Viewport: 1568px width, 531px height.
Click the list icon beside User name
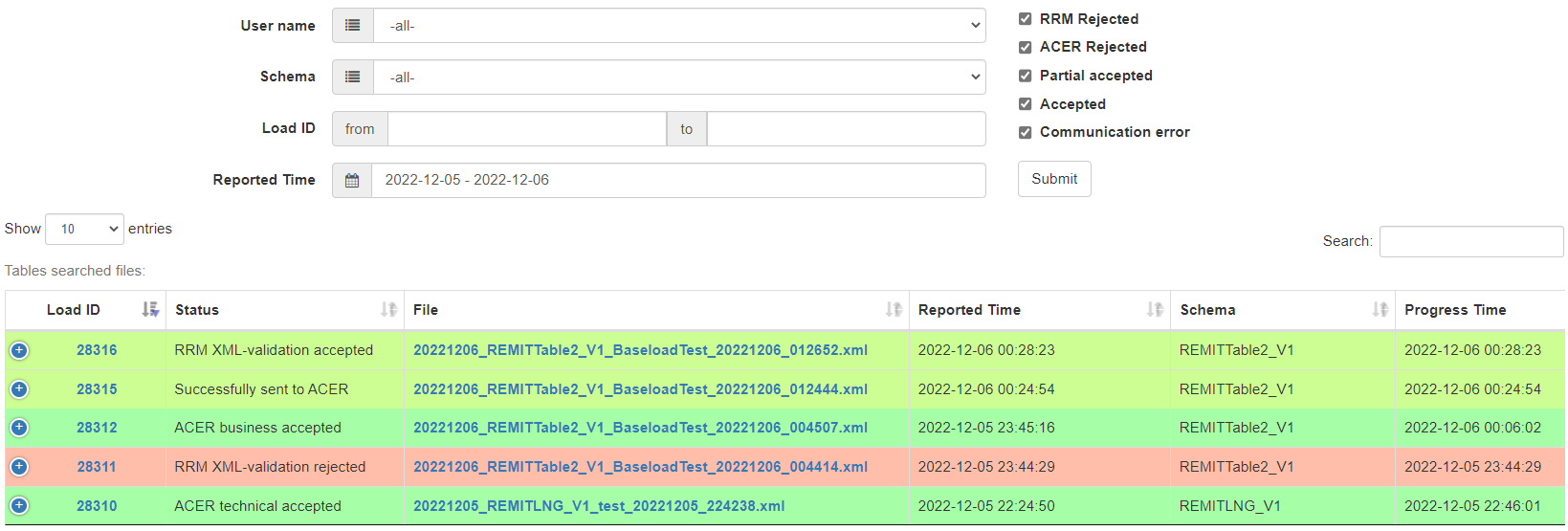pyautogui.click(x=352, y=26)
